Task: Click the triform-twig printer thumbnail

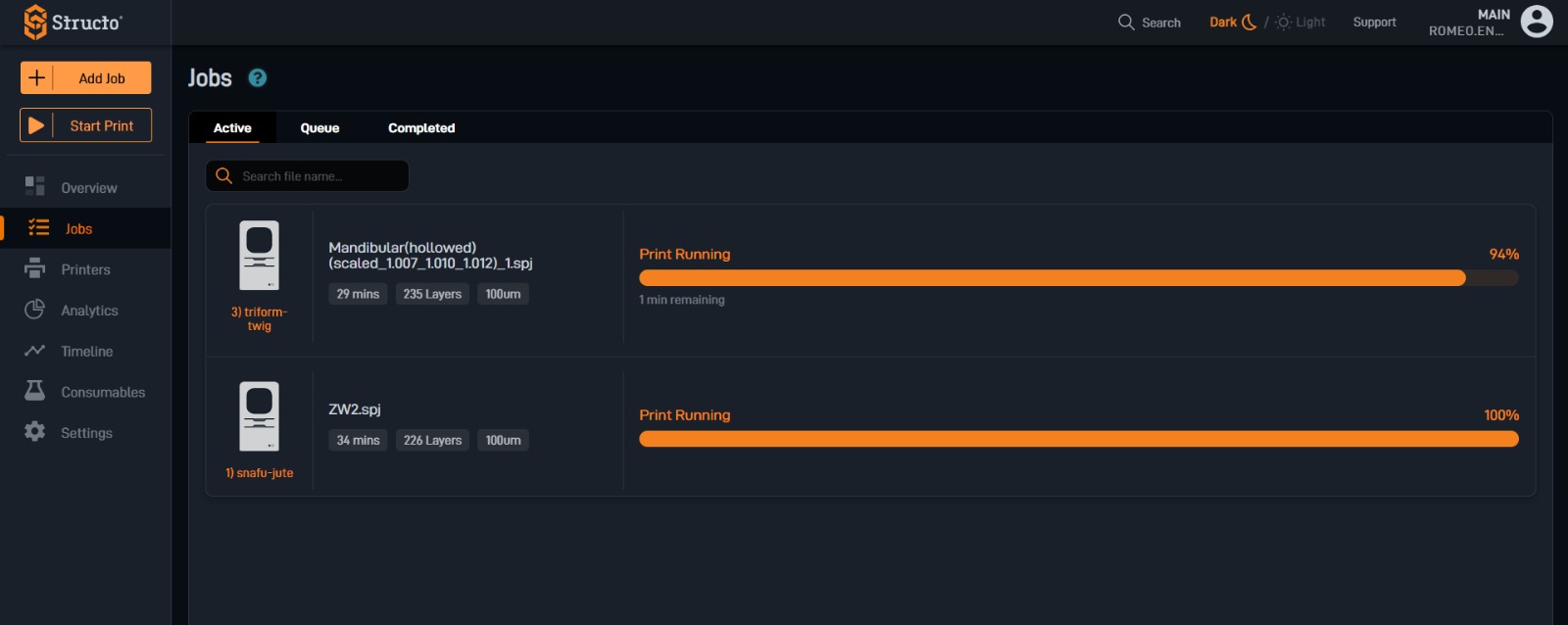Action: tap(260, 256)
